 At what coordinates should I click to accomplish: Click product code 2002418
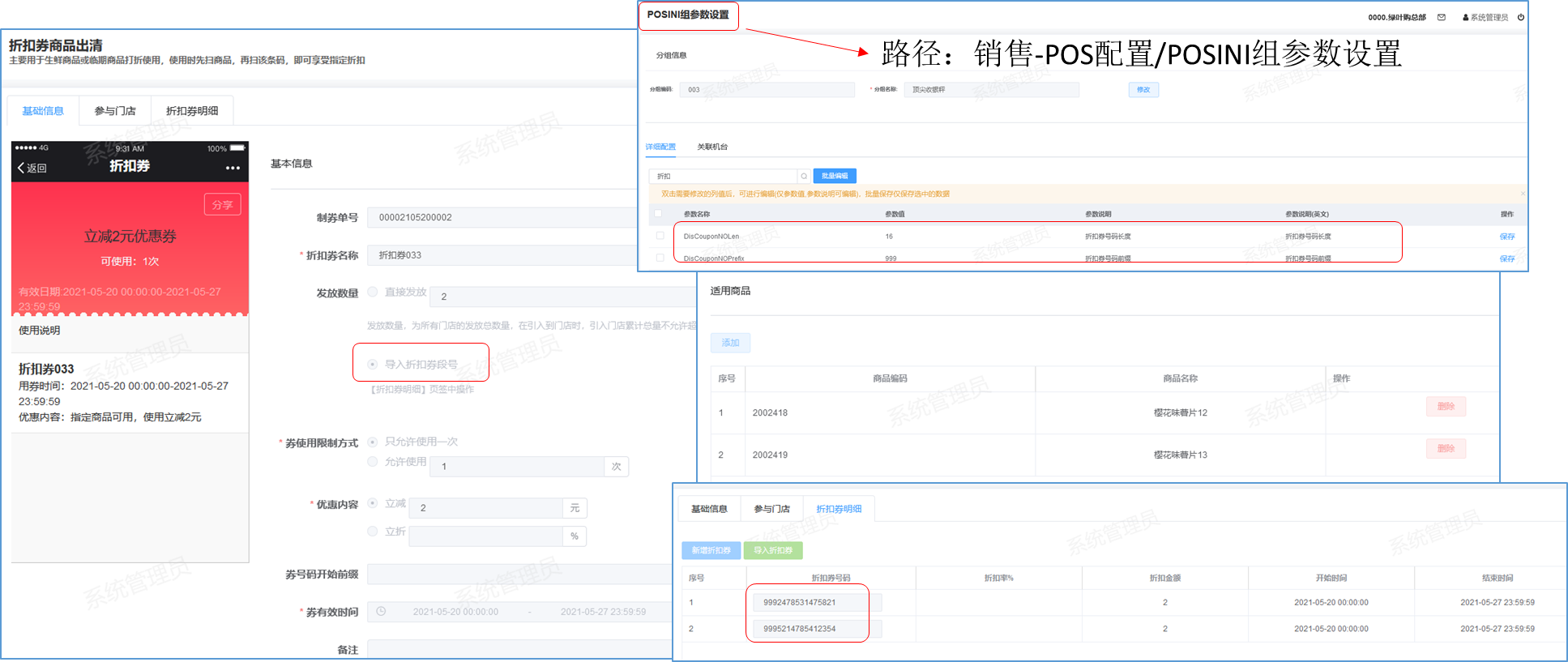tap(770, 412)
